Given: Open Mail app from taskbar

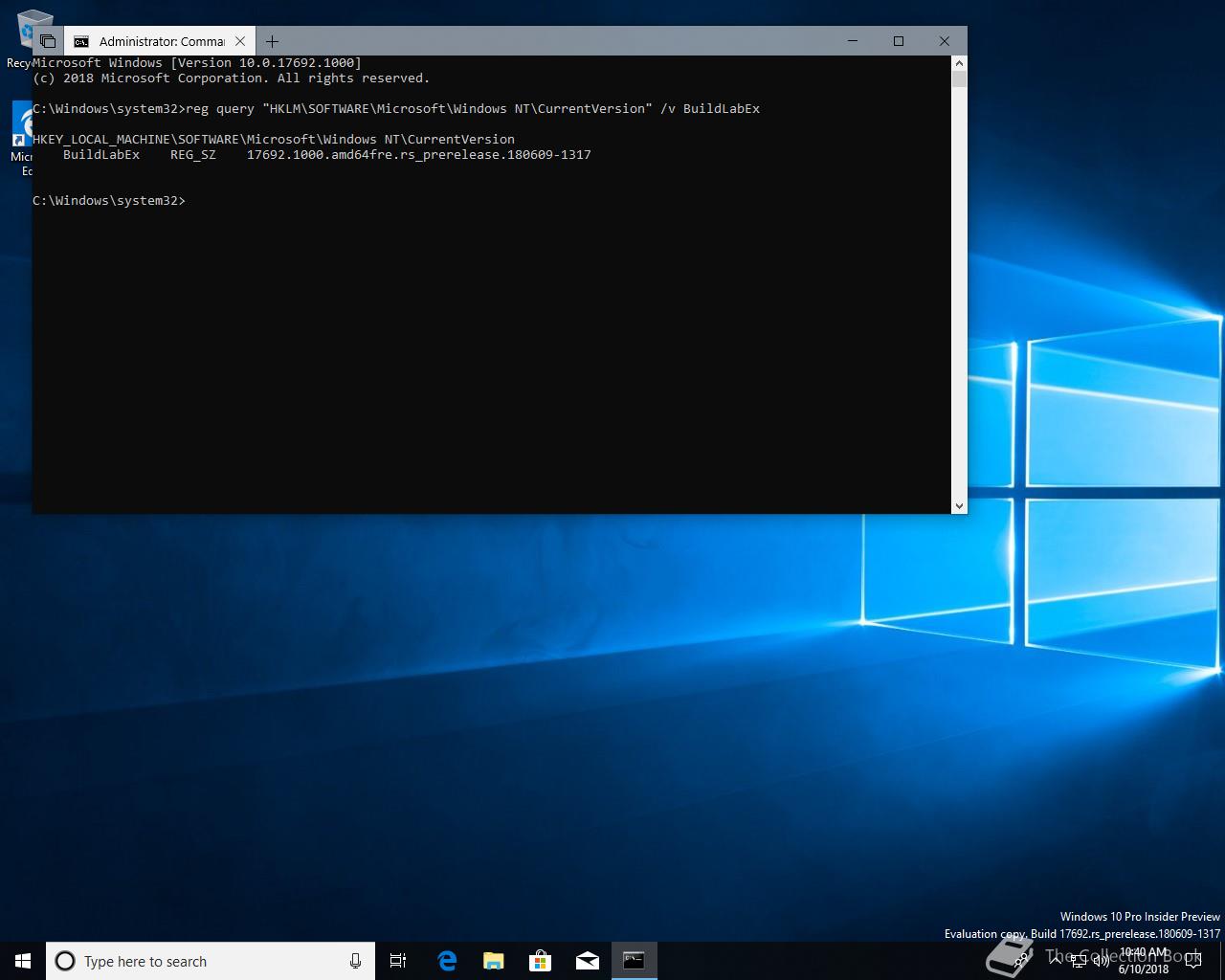Looking at the screenshot, I should click(587, 961).
